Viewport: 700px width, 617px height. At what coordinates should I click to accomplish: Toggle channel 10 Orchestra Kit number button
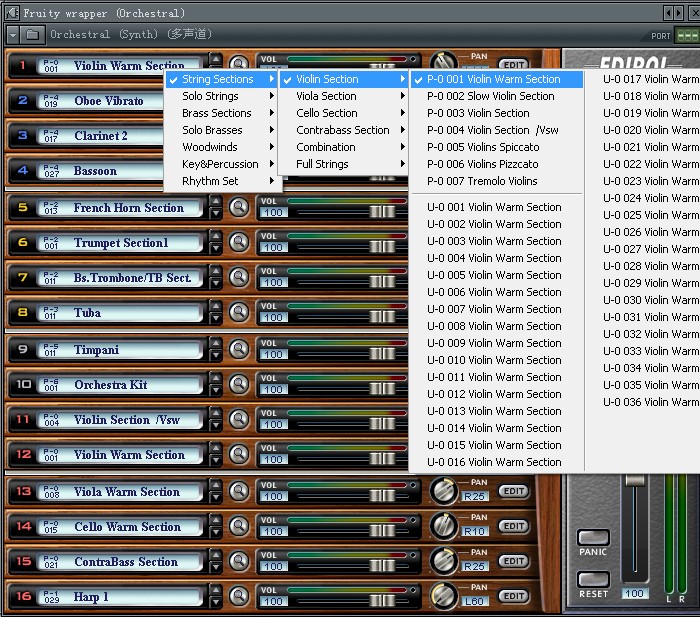coord(22,385)
